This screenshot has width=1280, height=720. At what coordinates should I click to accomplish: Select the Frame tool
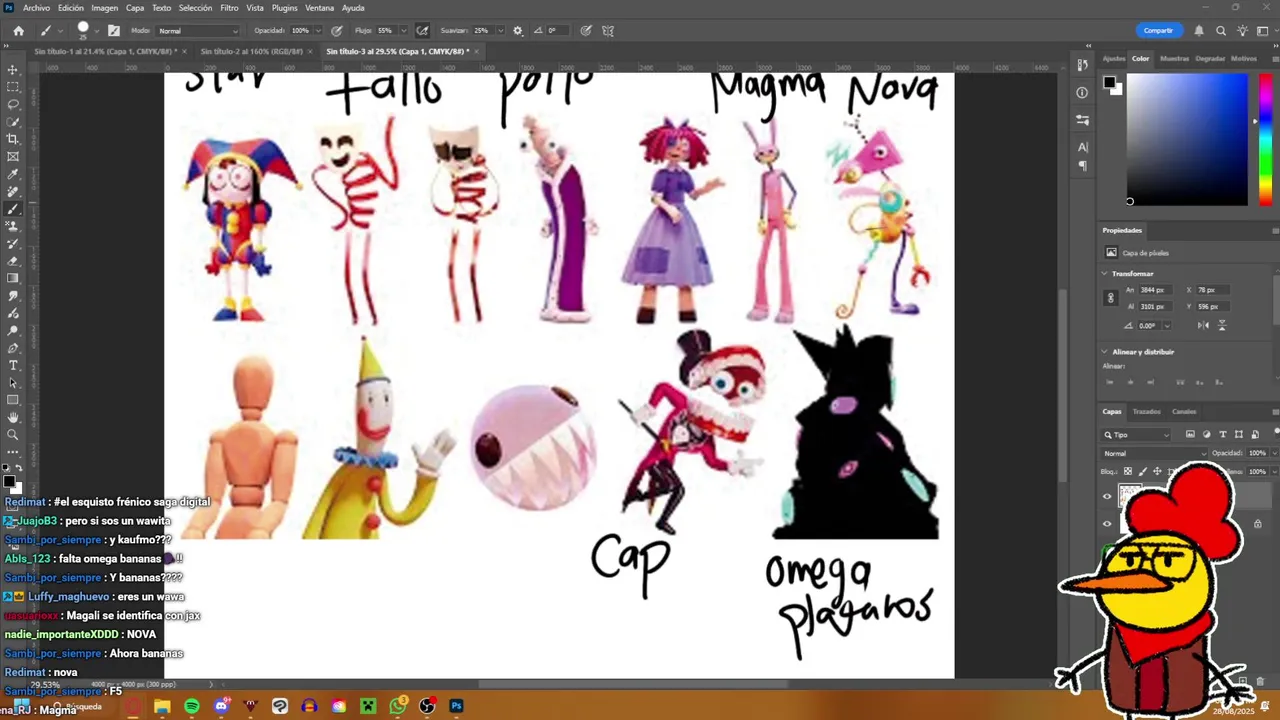coord(13,157)
